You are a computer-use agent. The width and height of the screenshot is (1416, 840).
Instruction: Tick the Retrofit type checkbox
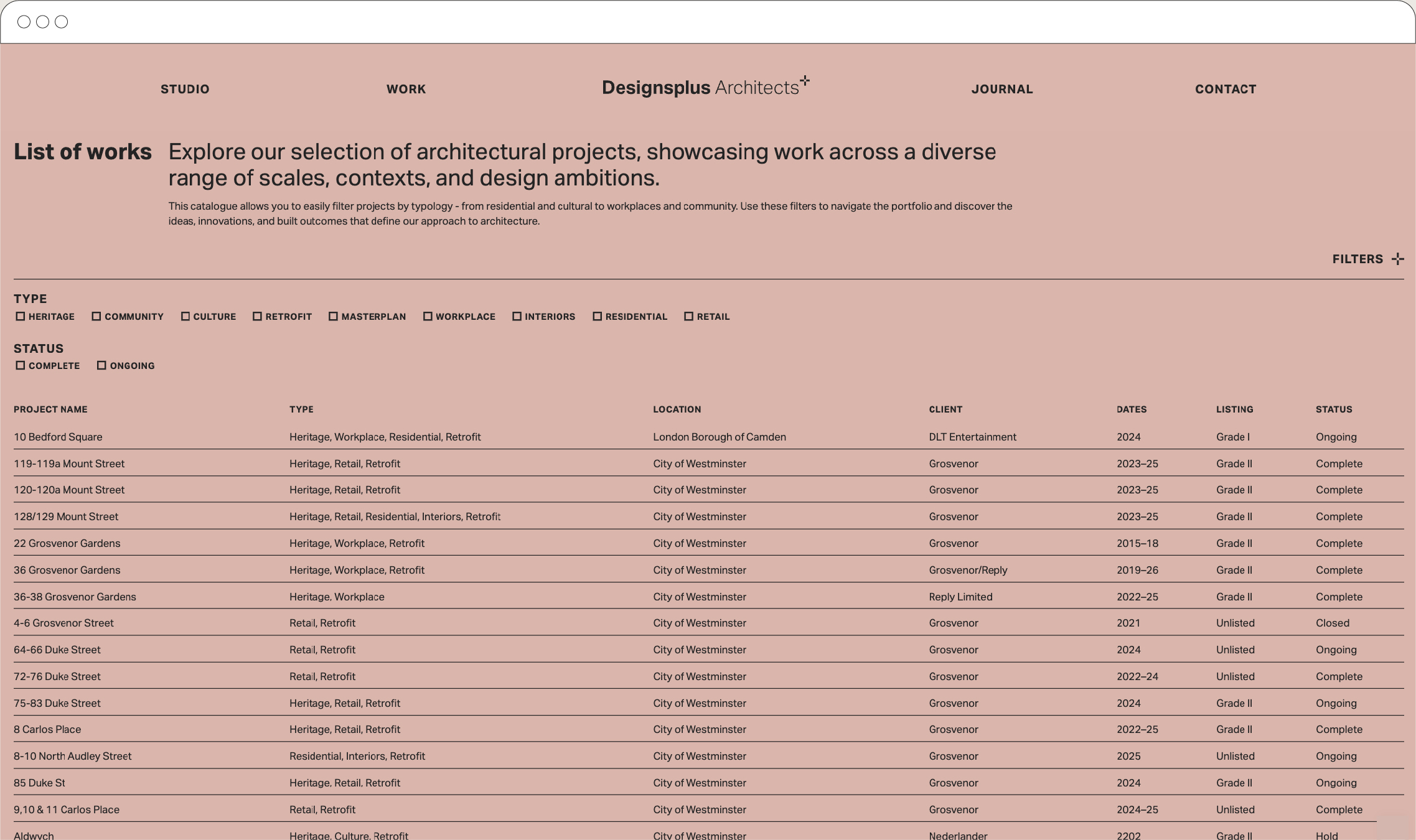point(257,316)
